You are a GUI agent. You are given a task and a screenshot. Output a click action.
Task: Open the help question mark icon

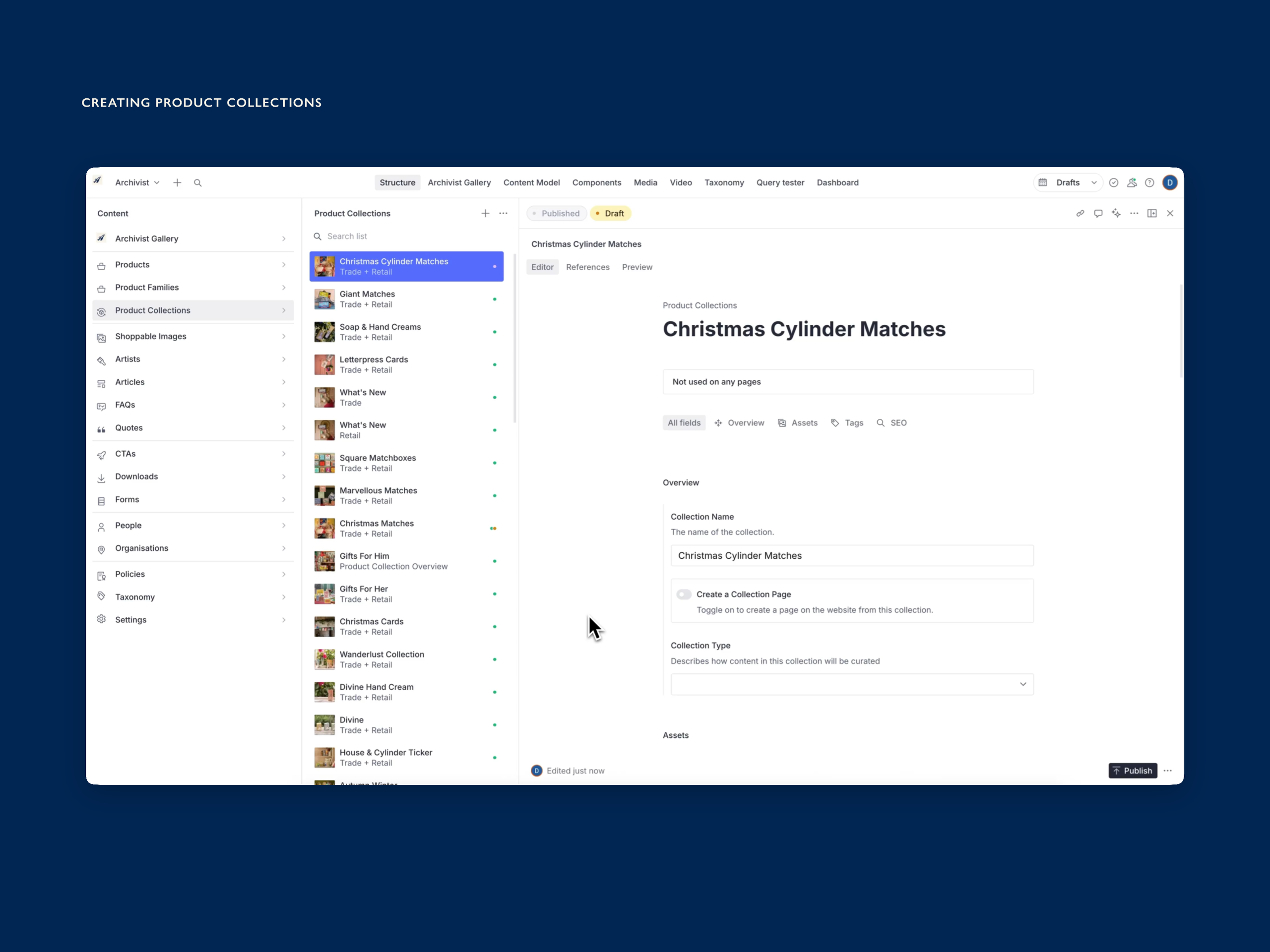tap(1149, 182)
